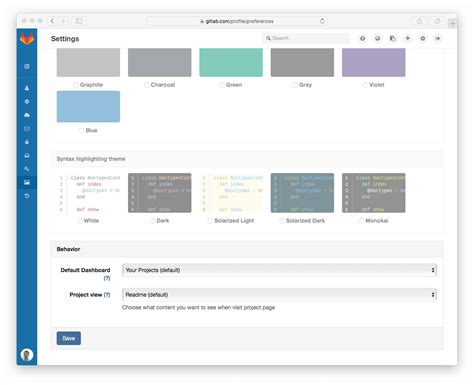Viewport: 474px width, 385px height.
Task: Click the Green color swatch
Action: coord(231,62)
